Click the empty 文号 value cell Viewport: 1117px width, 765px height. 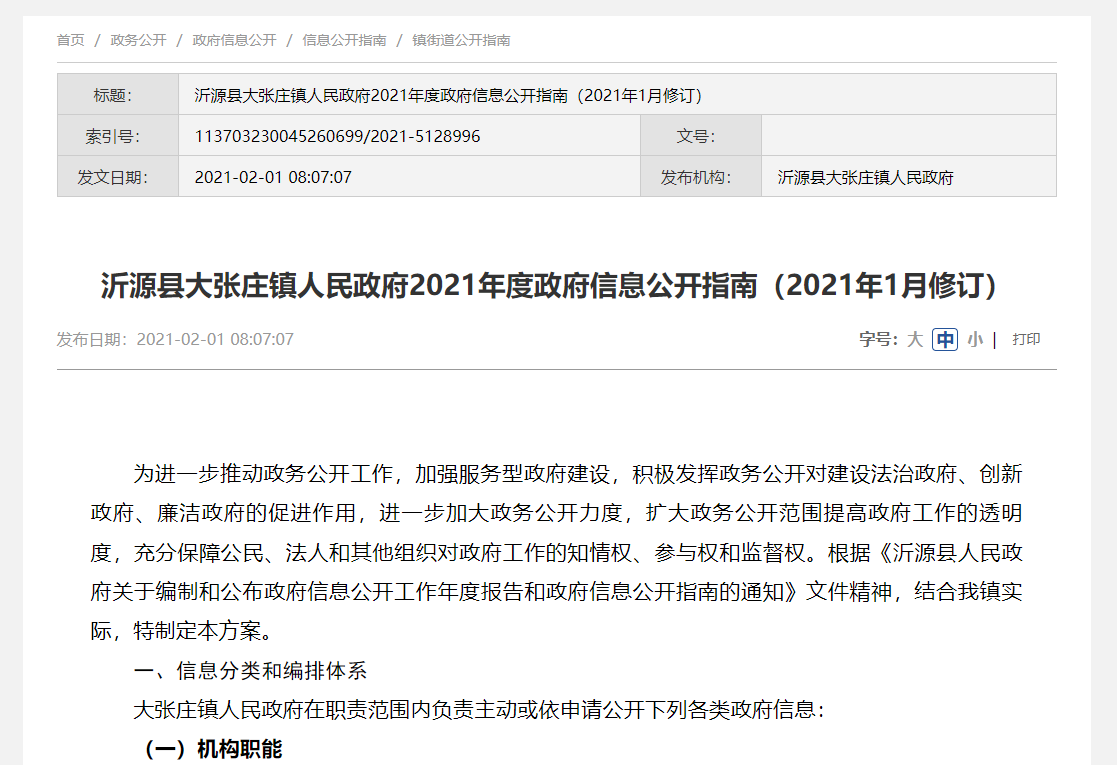click(908, 136)
